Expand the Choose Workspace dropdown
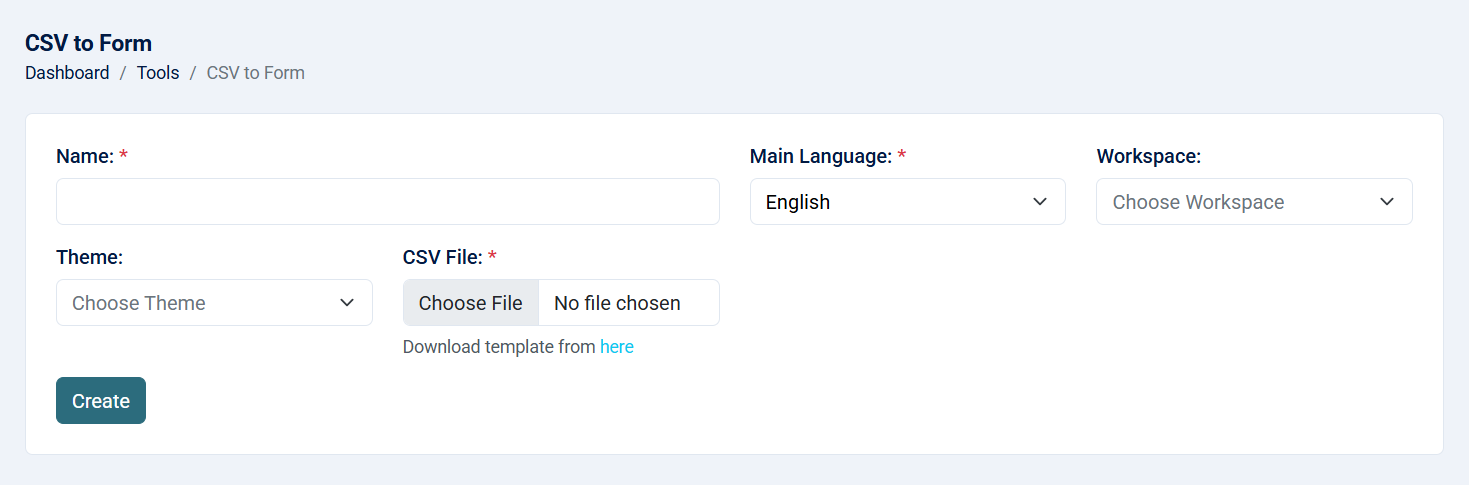This screenshot has width=1469, height=485. 1254,202
